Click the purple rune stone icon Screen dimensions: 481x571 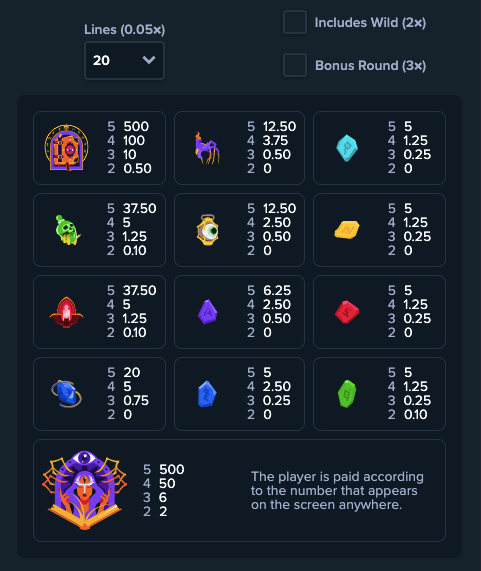click(208, 312)
